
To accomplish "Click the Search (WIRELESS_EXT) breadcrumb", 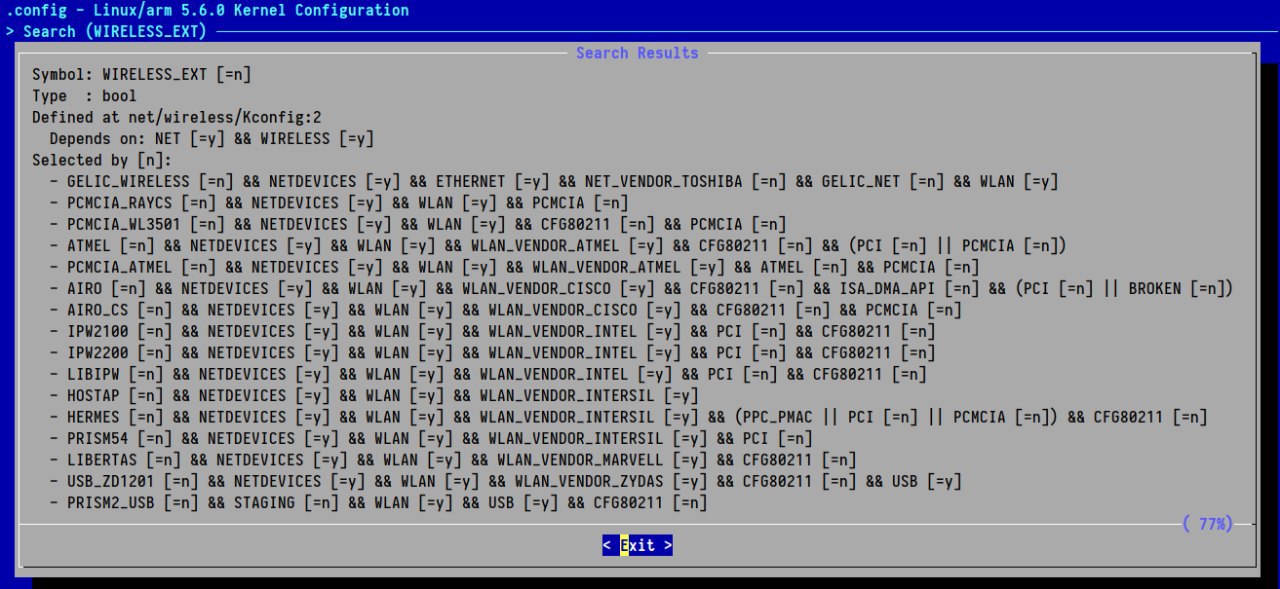I will pyautogui.click(x=115, y=31).
